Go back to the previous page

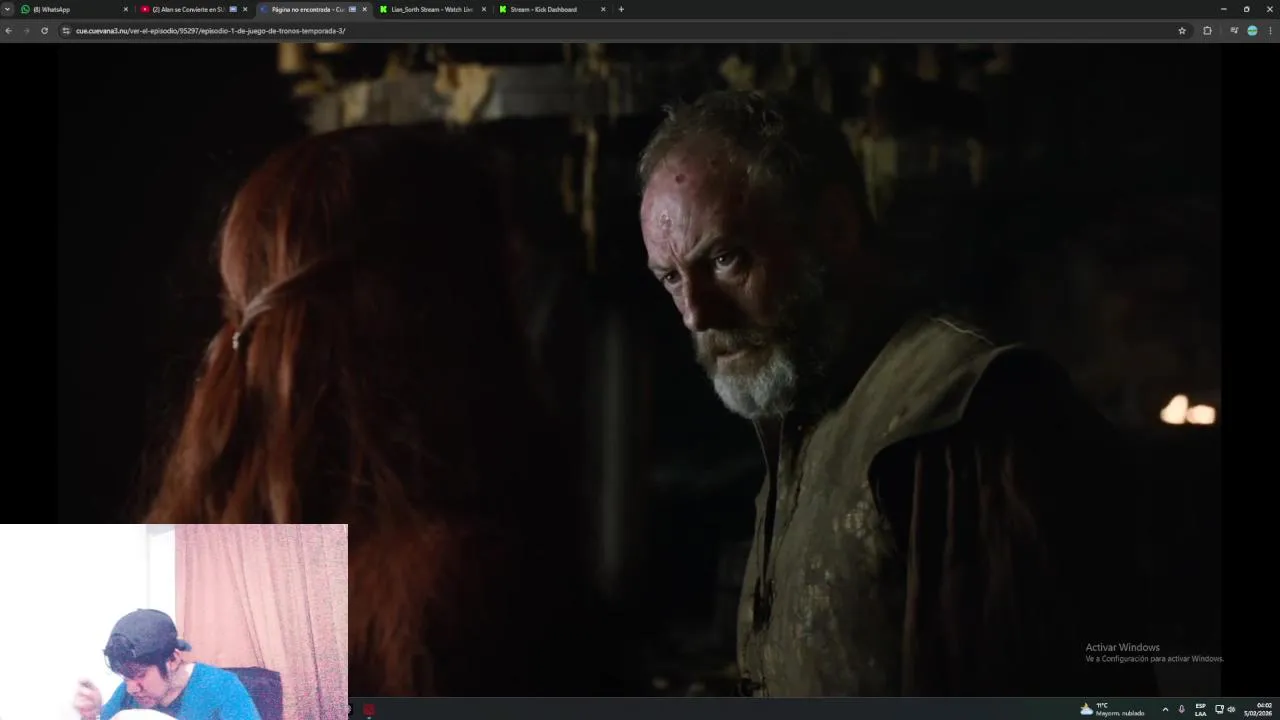[8, 31]
